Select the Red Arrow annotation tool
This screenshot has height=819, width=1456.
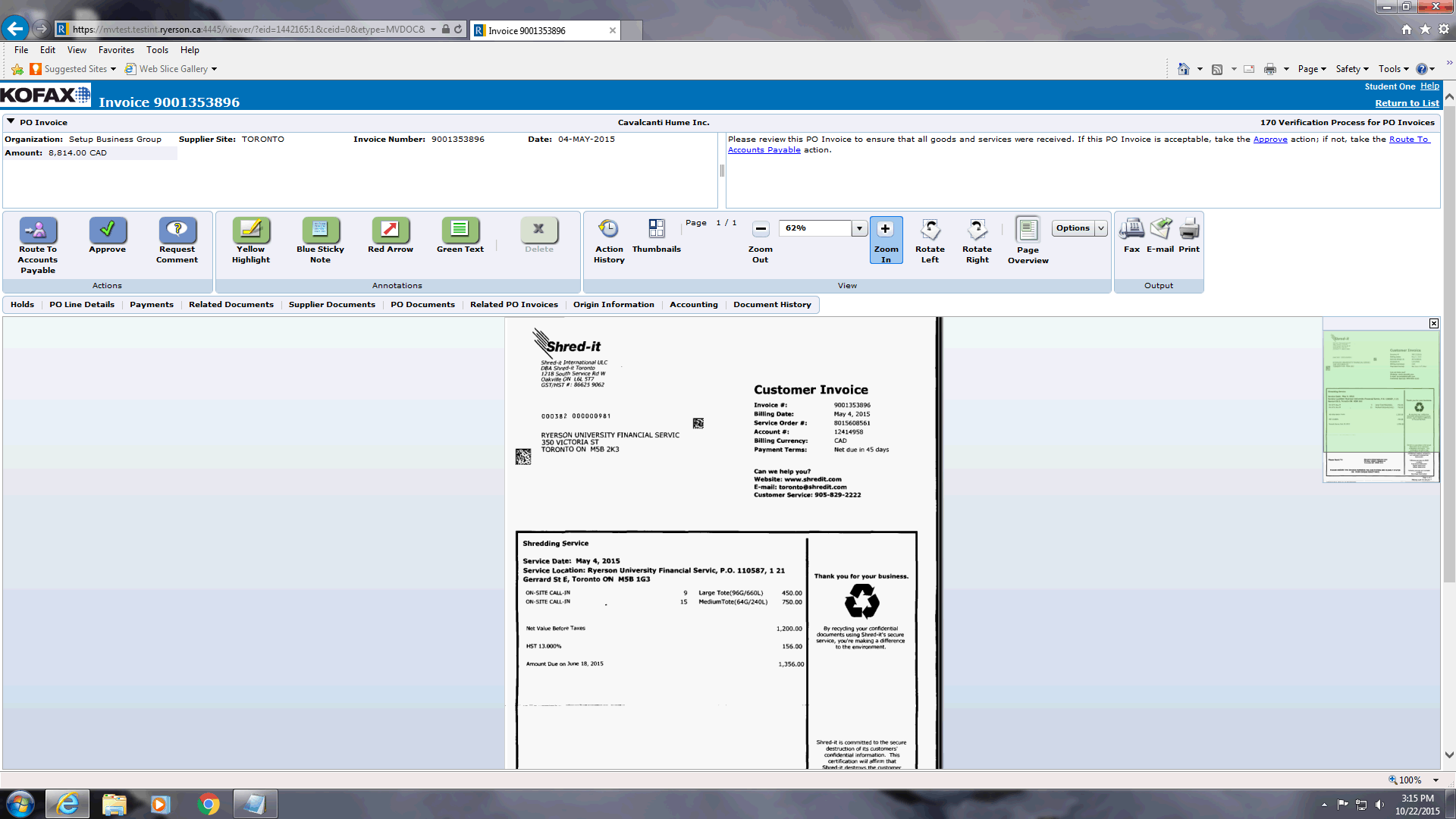(390, 230)
